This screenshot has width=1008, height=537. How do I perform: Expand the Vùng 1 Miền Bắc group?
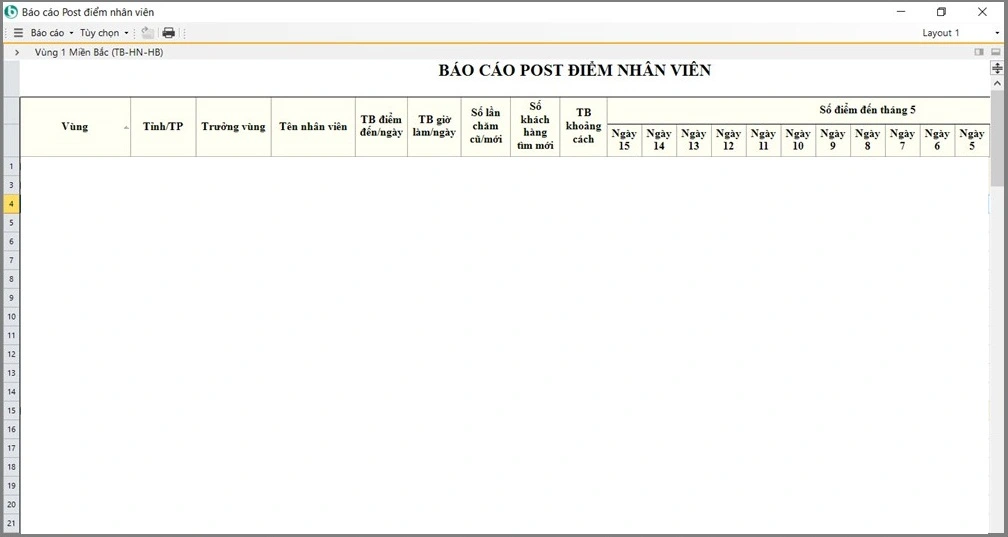(x=17, y=52)
